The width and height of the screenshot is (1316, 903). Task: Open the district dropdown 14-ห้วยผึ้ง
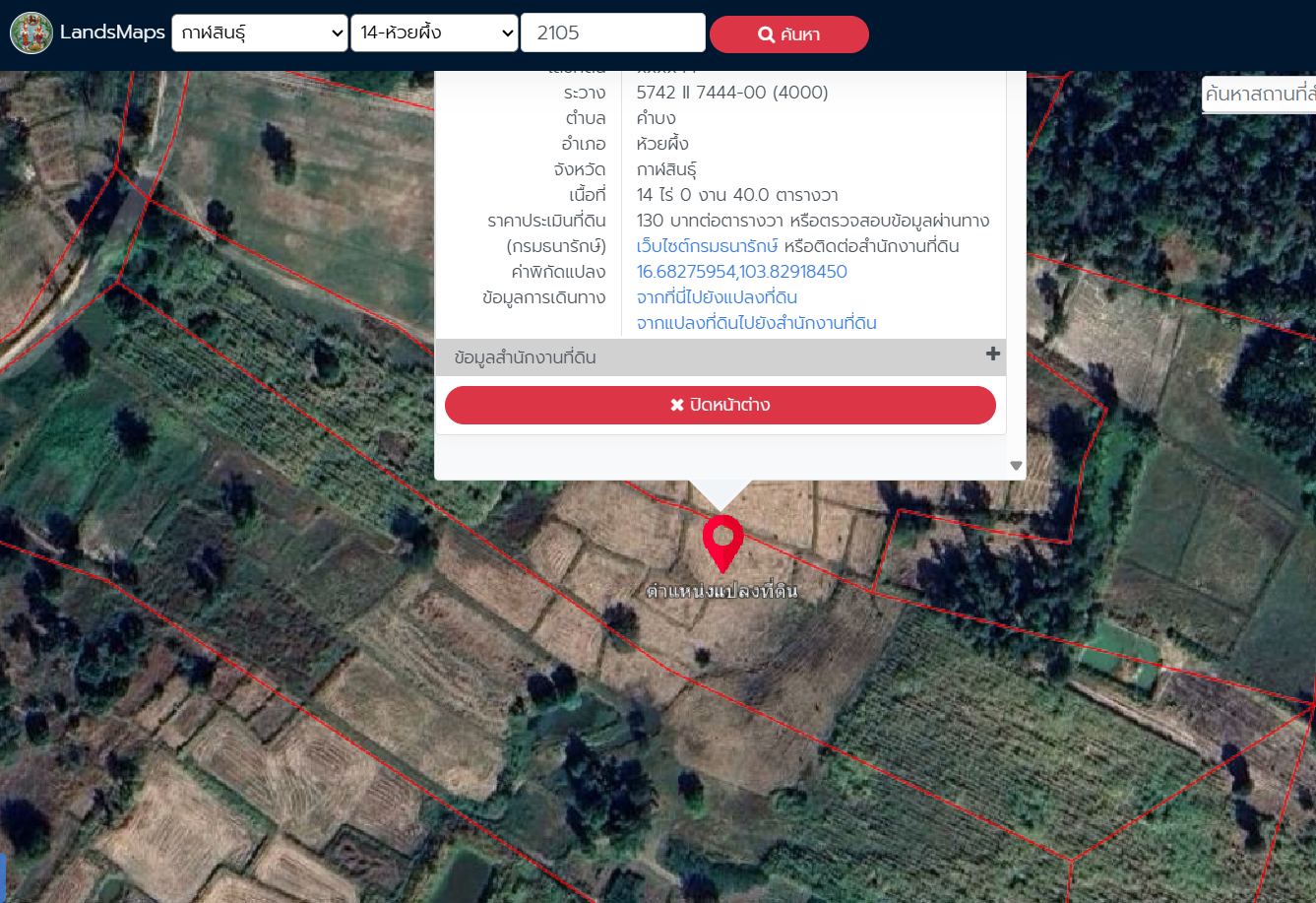coord(435,32)
